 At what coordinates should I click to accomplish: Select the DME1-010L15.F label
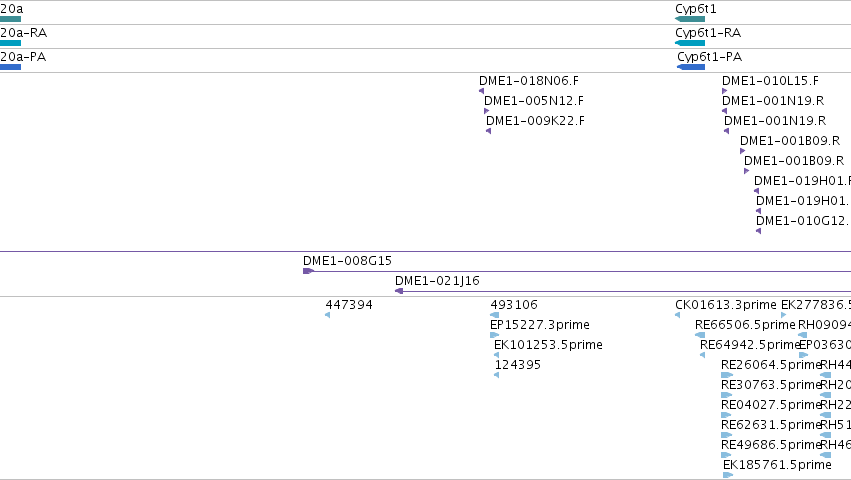coord(770,81)
